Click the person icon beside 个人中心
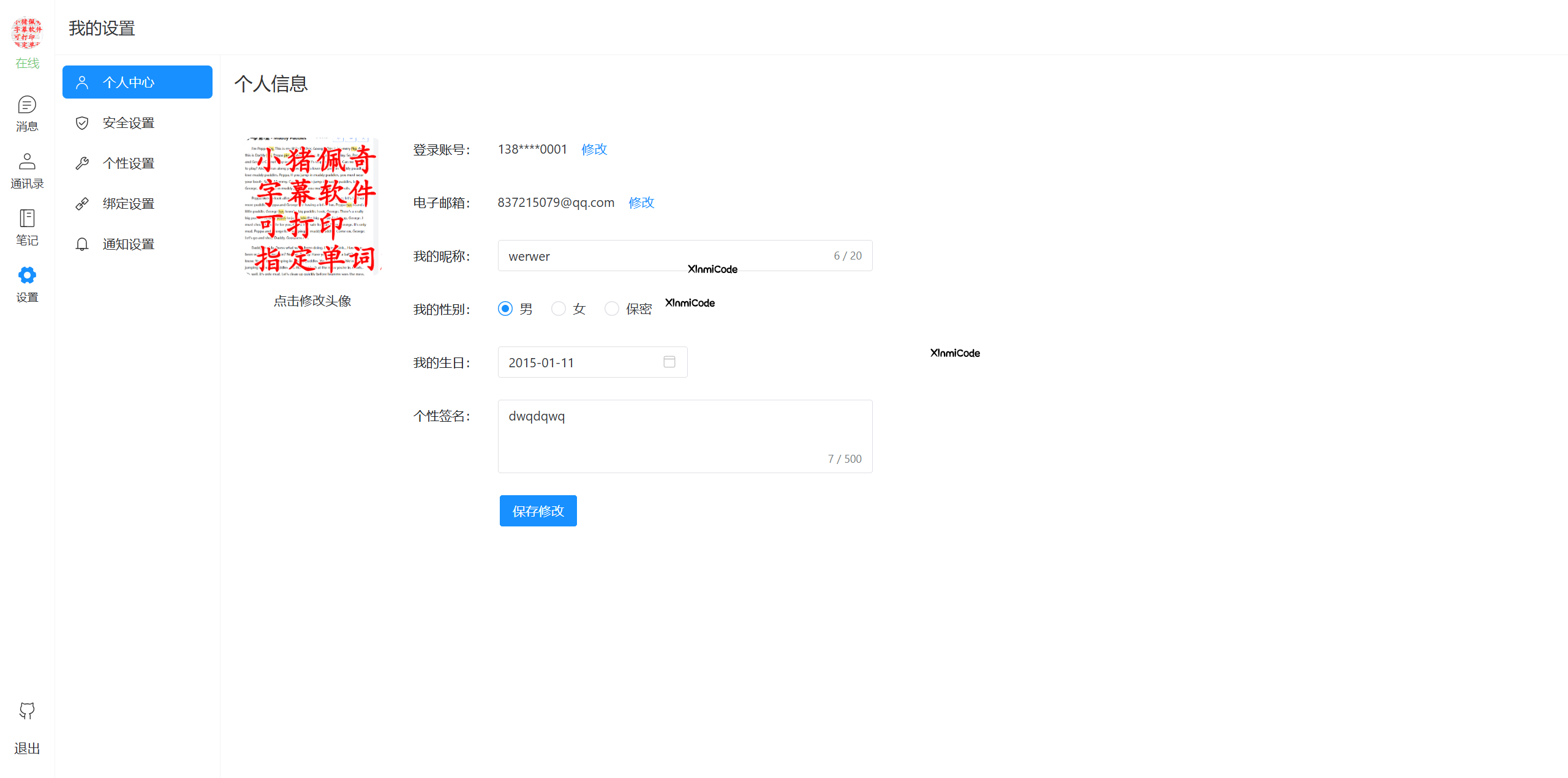Viewport: 1568px width, 778px height. (x=83, y=81)
